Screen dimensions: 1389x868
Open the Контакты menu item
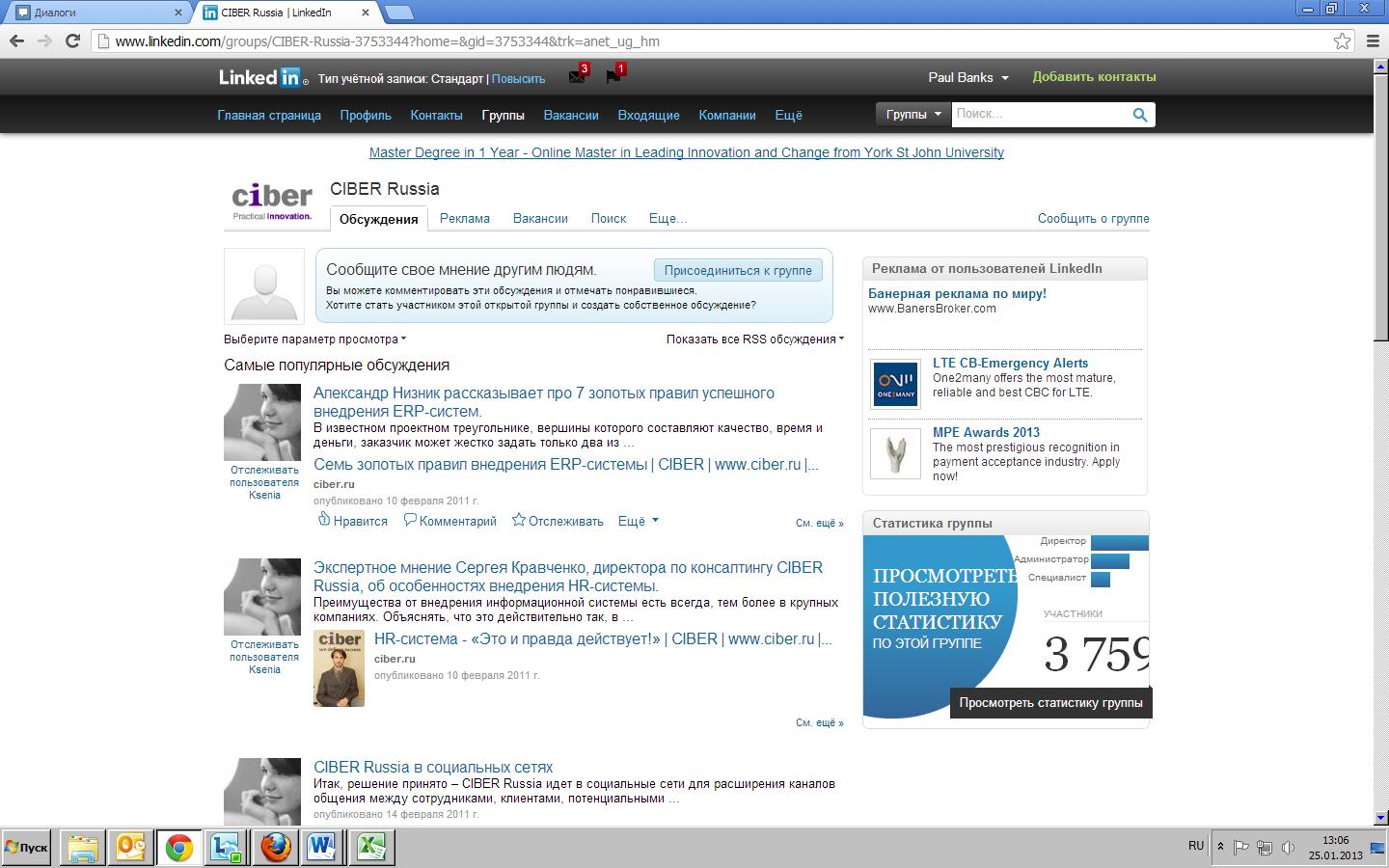pos(436,115)
